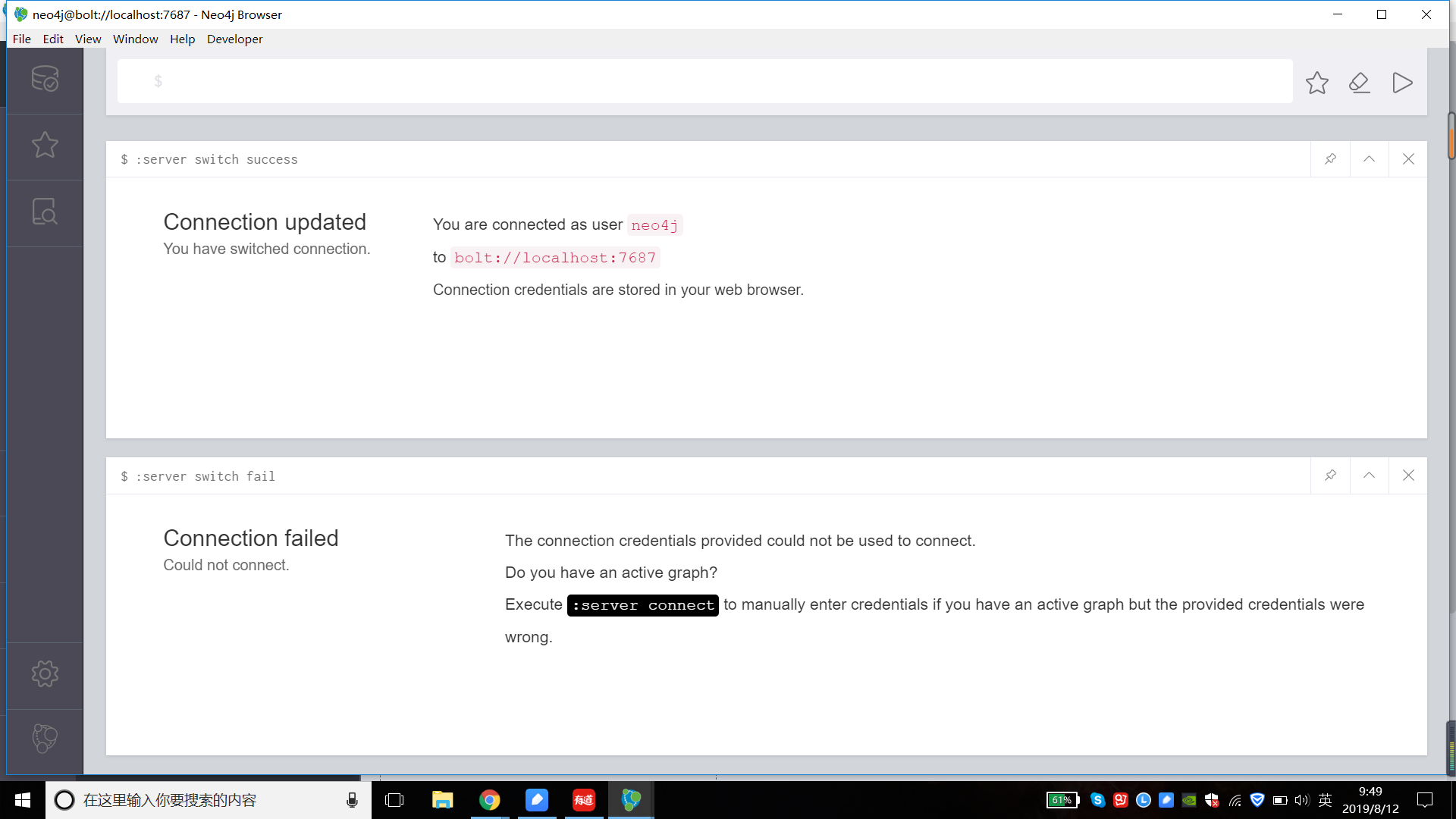Close the server switch fail frame
The width and height of the screenshot is (1456, 819).
(1408, 475)
